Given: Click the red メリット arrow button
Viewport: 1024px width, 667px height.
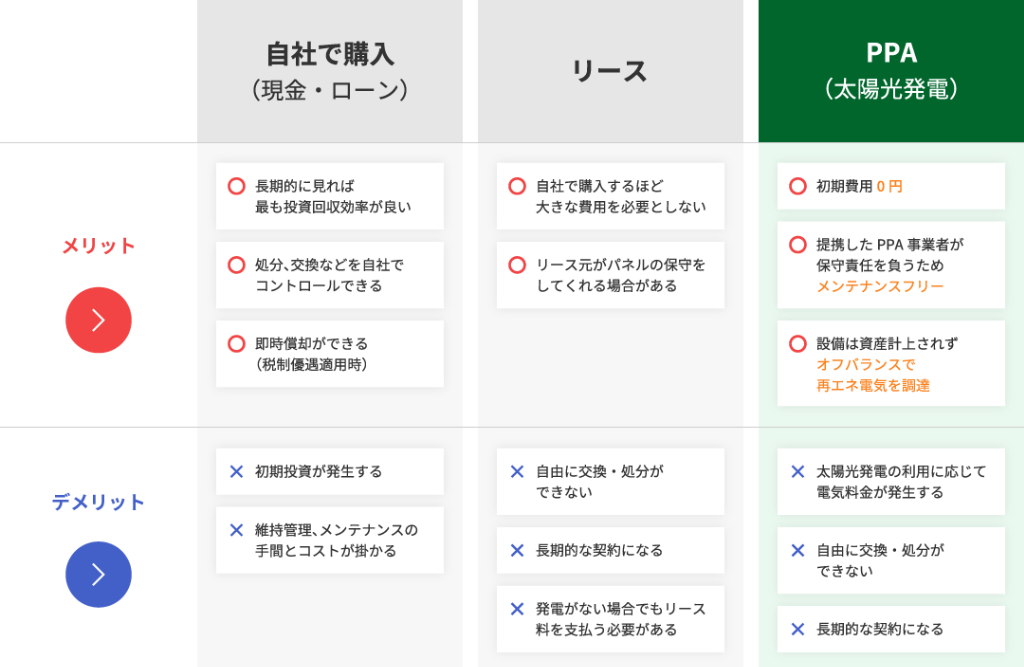Looking at the screenshot, I should (98, 320).
